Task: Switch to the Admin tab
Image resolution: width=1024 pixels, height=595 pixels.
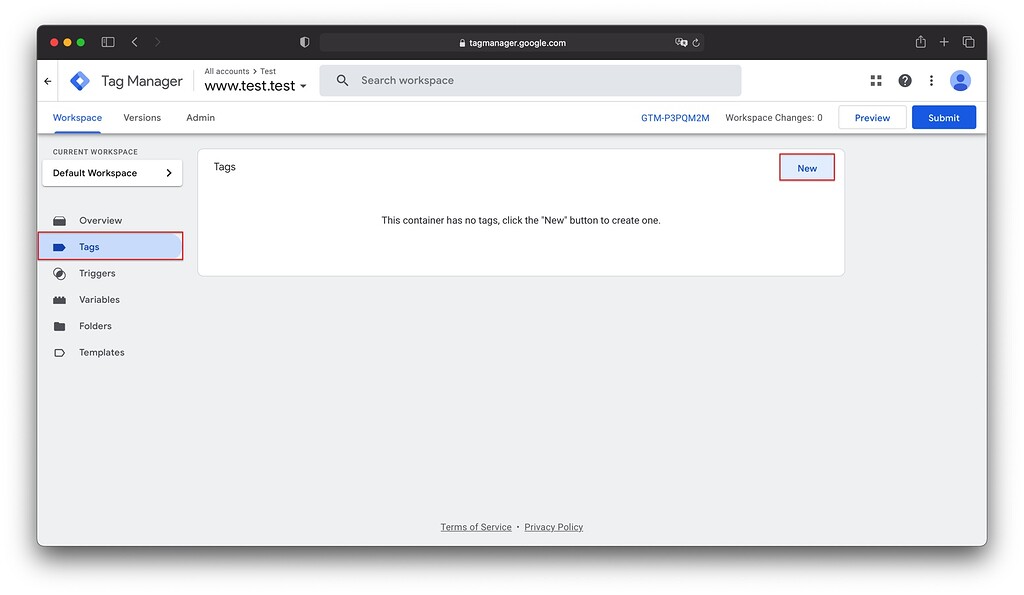Action: pyautogui.click(x=199, y=117)
